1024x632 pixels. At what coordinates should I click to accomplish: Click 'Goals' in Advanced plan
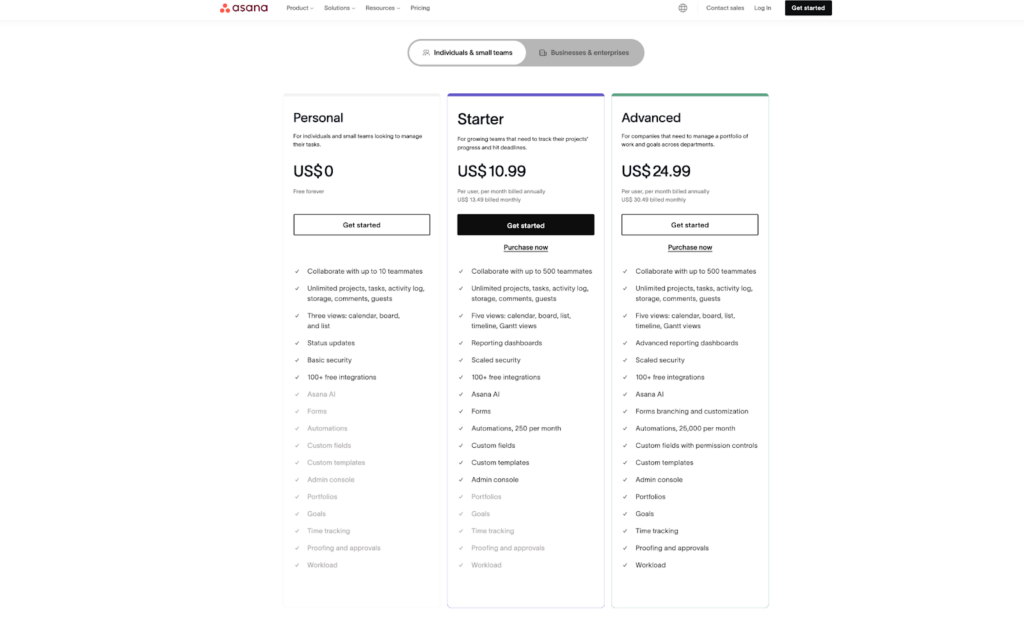pos(645,514)
